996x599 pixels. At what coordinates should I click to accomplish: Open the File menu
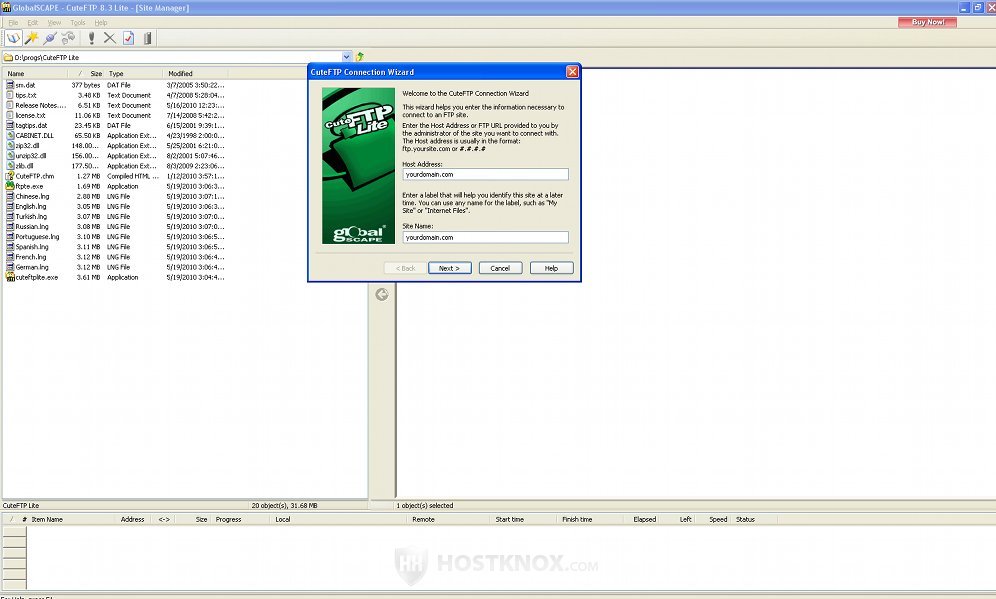13,22
